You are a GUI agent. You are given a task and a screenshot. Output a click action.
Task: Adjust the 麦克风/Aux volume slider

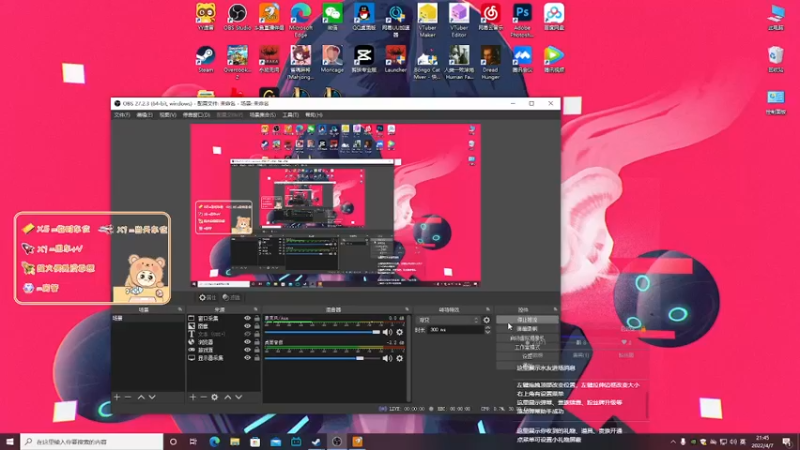[x=322, y=332]
